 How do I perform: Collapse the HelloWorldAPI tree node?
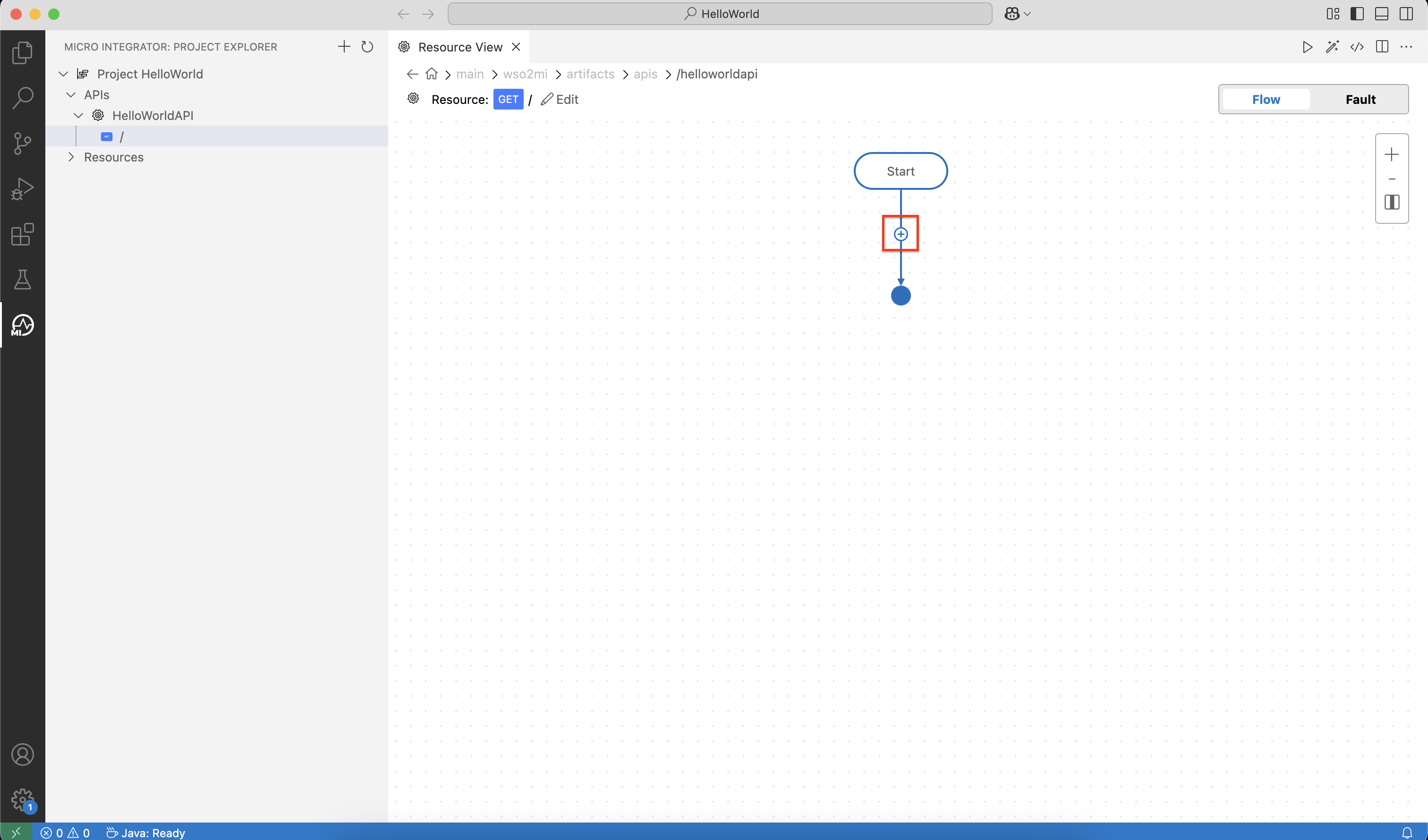point(78,116)
